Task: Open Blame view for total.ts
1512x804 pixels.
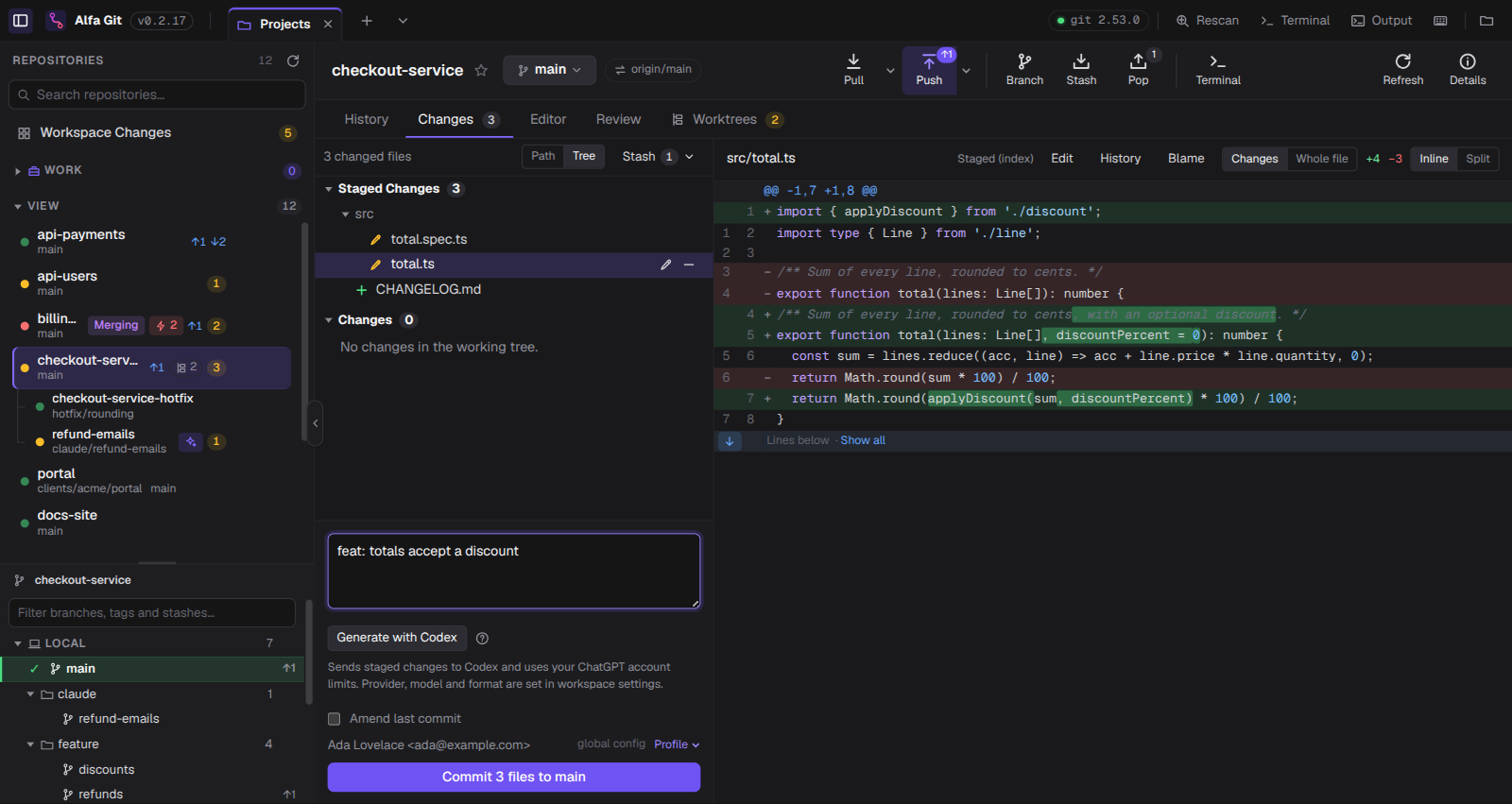Action: pyautogui.click(x=1186, y=159)
